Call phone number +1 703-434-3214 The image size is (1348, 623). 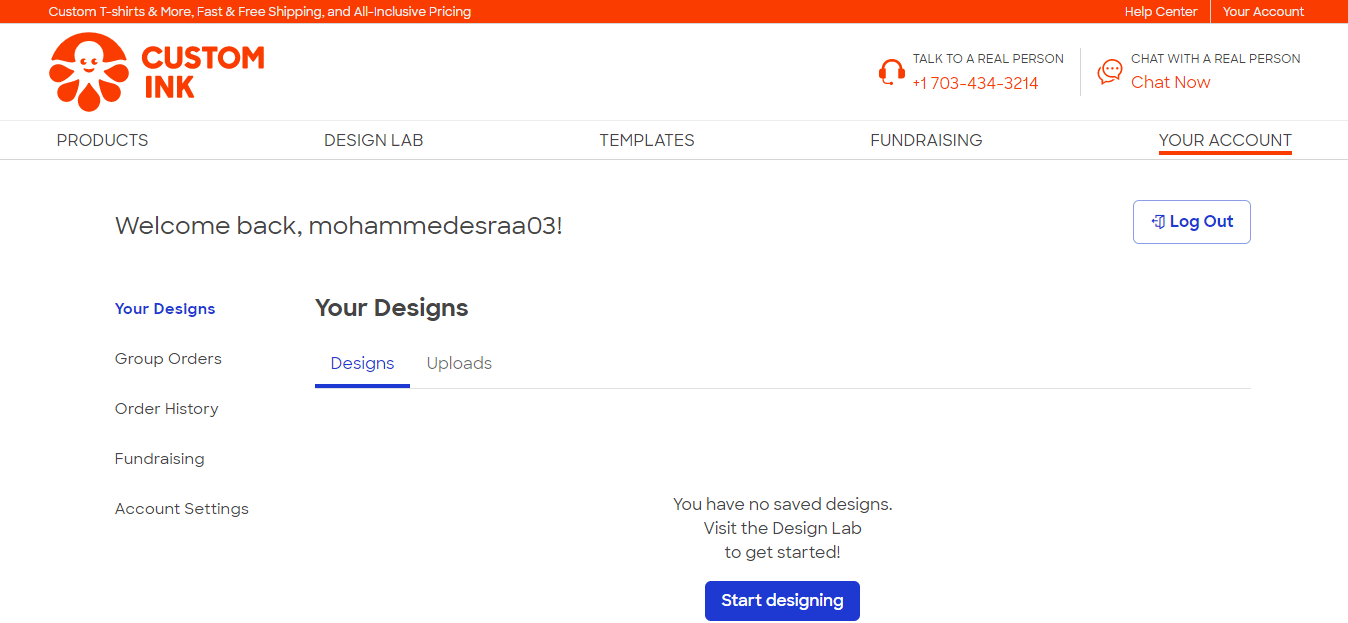pos(975,83)
